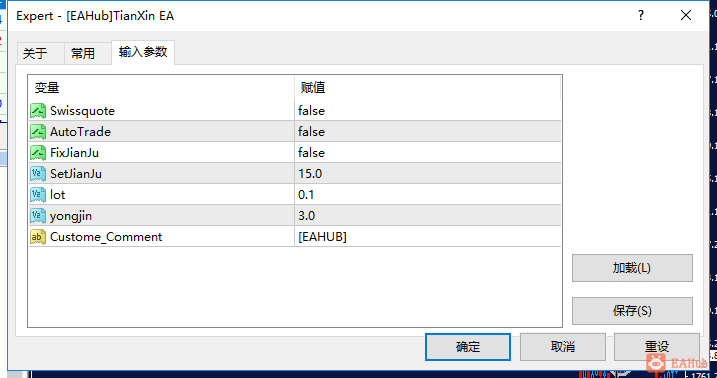Select the AutoTrade false value cell
The width and height of the screenshot is (717, 378).
point(428,132)
